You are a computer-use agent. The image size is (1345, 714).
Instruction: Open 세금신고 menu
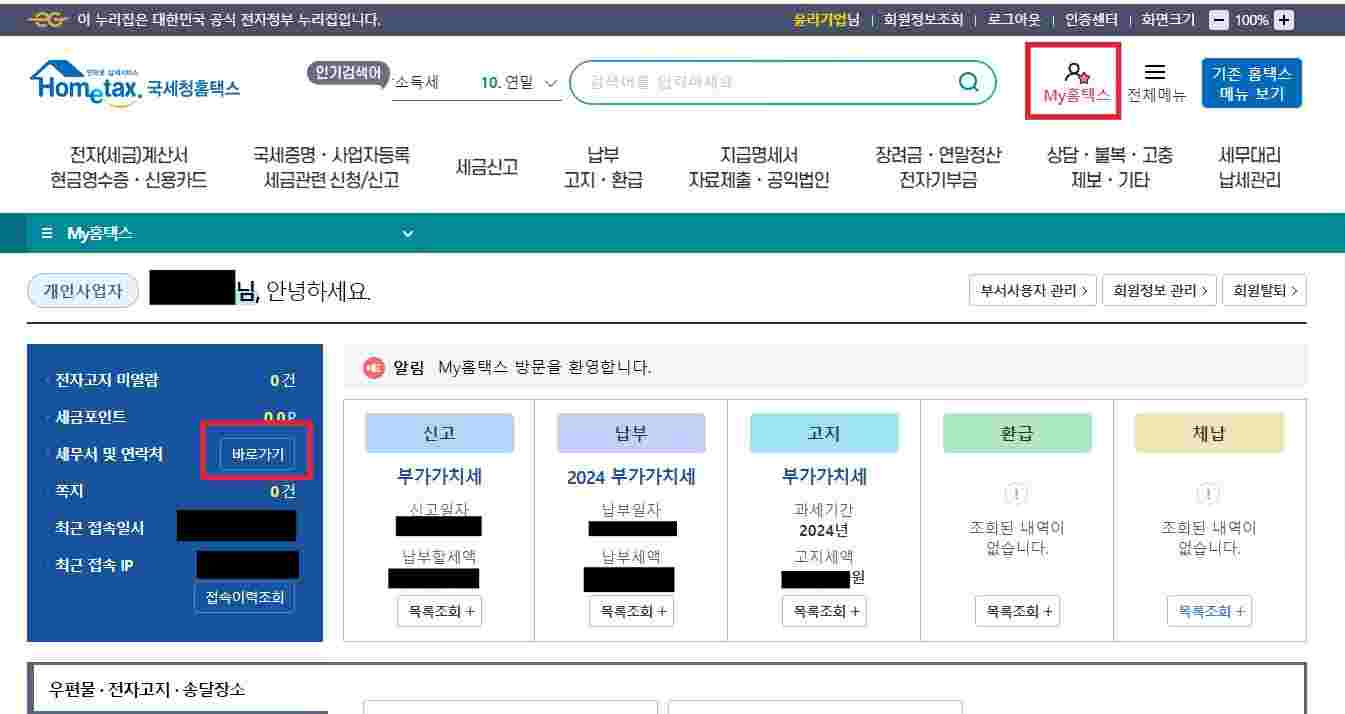(x=487, y=167)
